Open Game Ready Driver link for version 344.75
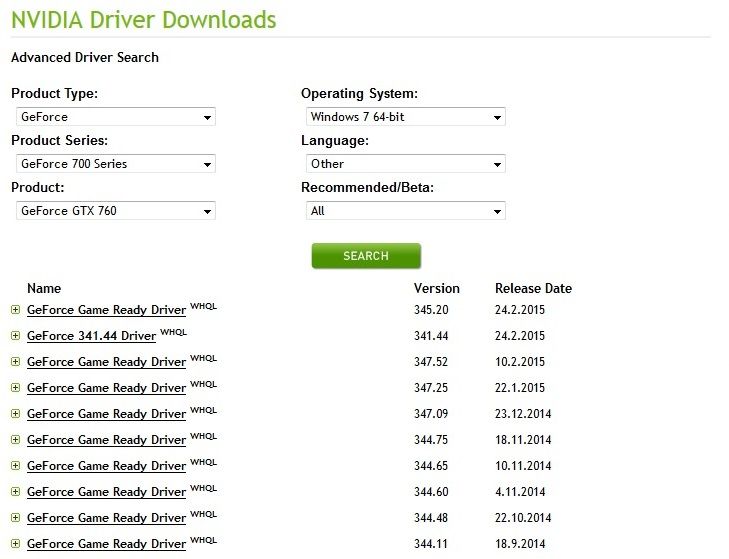Image resolution: width=729 pixels, height=559 pixels. pos(106,440)
